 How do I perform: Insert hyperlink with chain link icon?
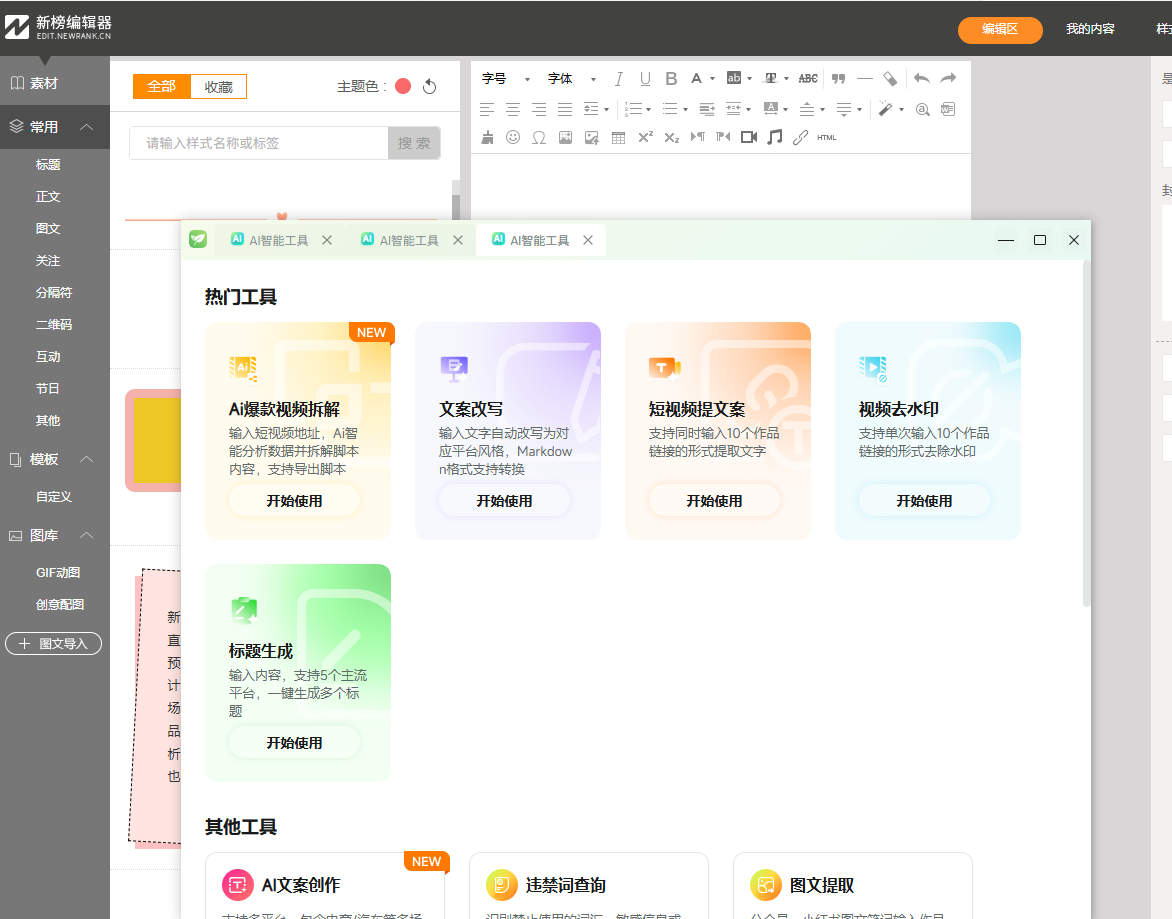coord(800,137)
